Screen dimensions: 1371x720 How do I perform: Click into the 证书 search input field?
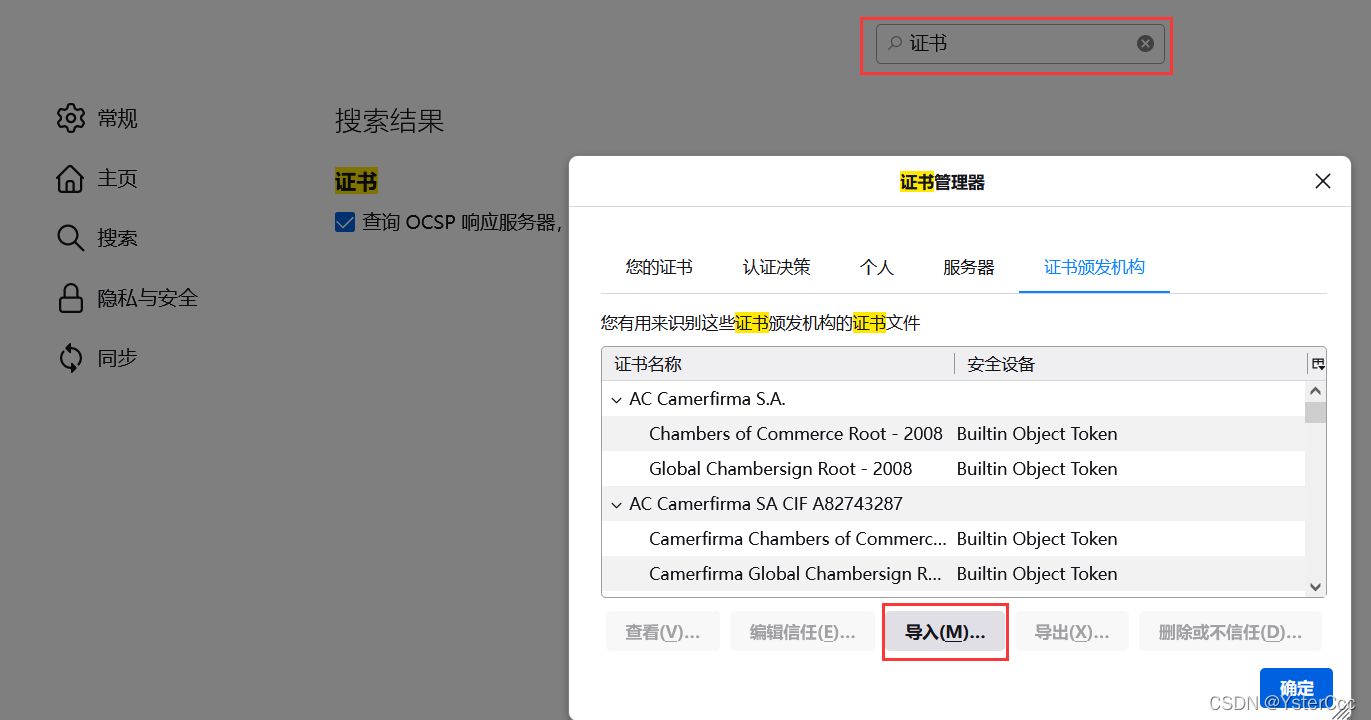(x=1020, y=44)
